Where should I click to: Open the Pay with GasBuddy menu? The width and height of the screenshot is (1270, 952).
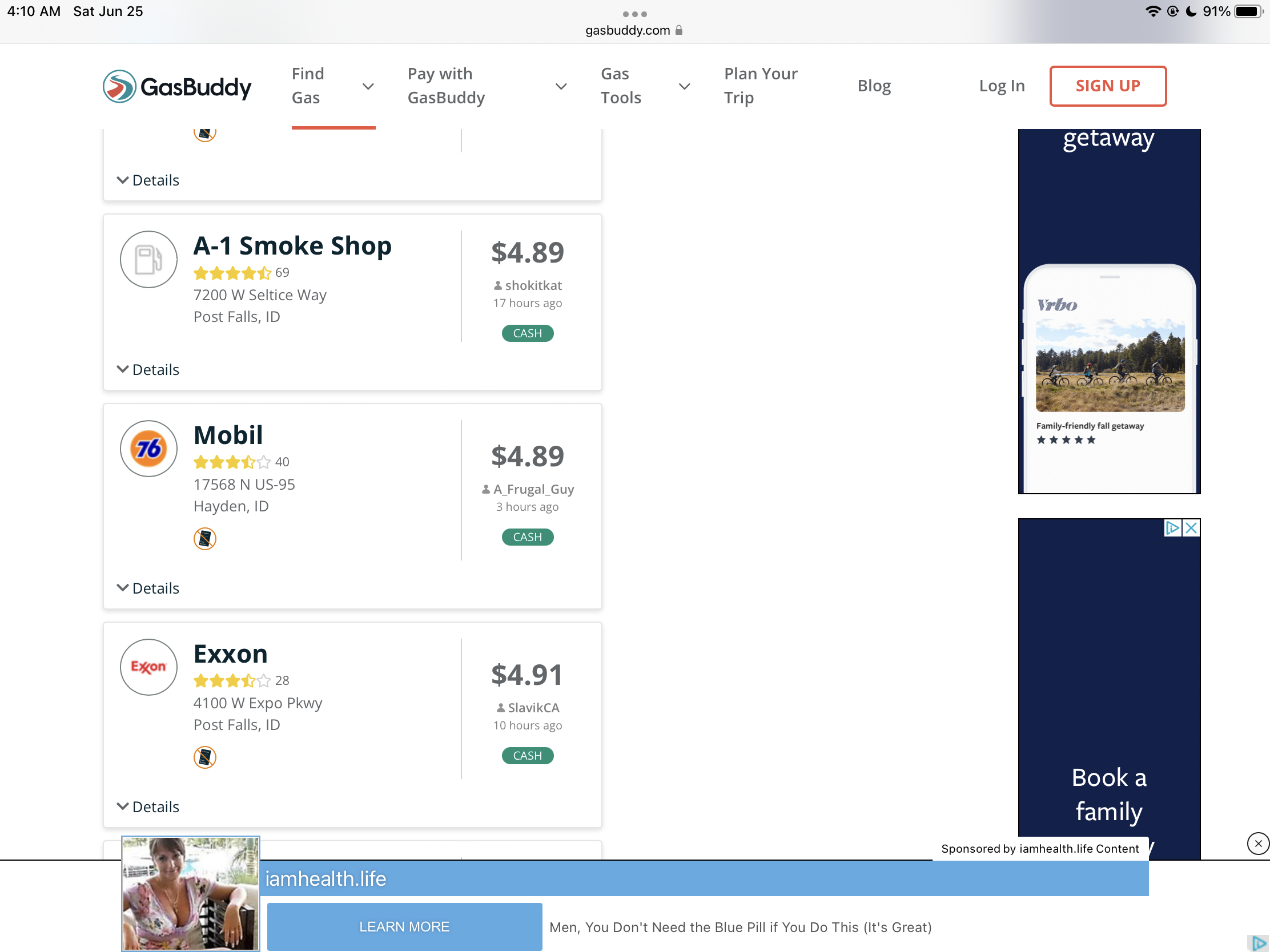pyautogui.click(x=487, y=86)
